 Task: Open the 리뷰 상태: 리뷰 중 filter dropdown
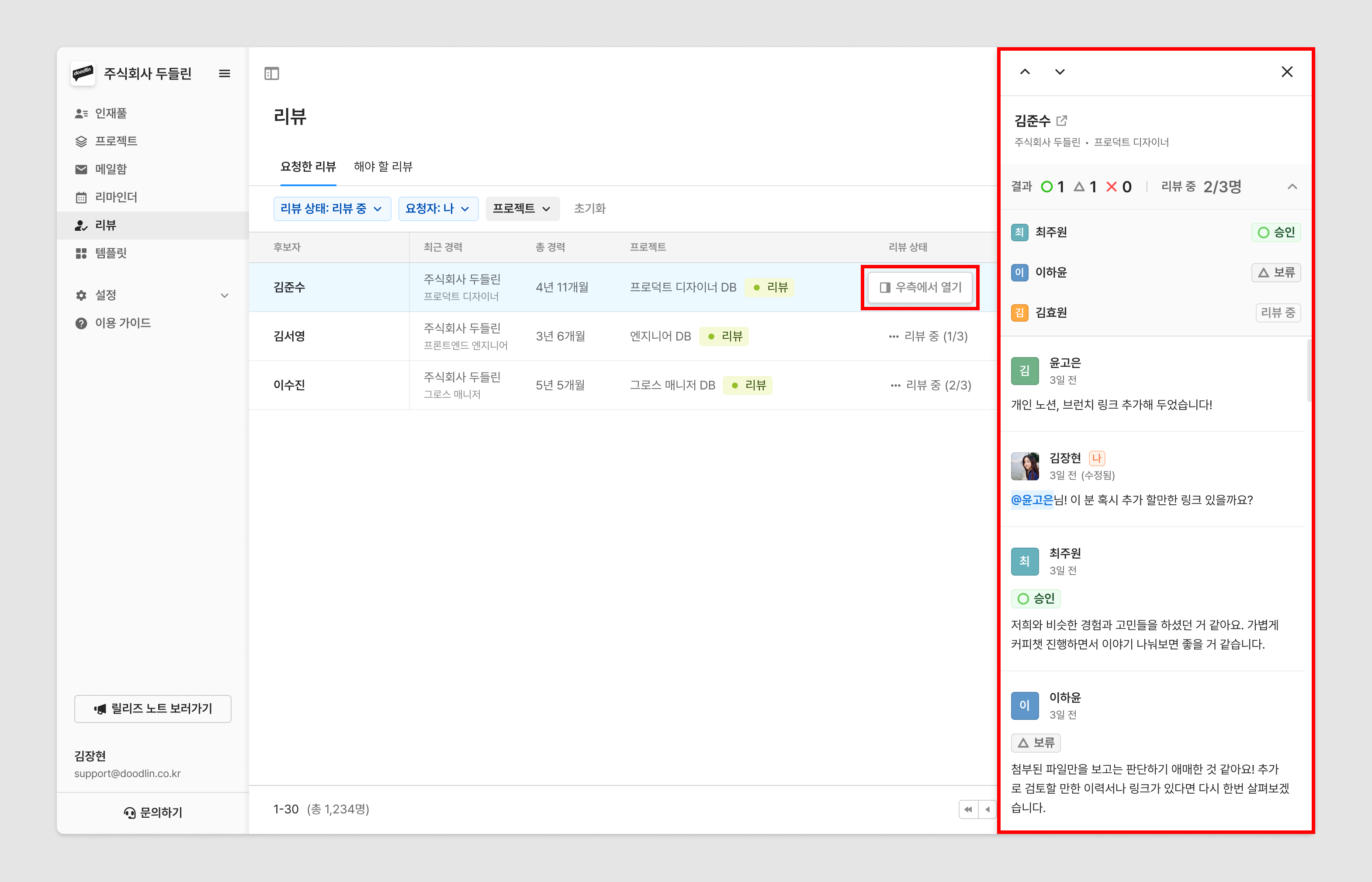pos(331,208)
